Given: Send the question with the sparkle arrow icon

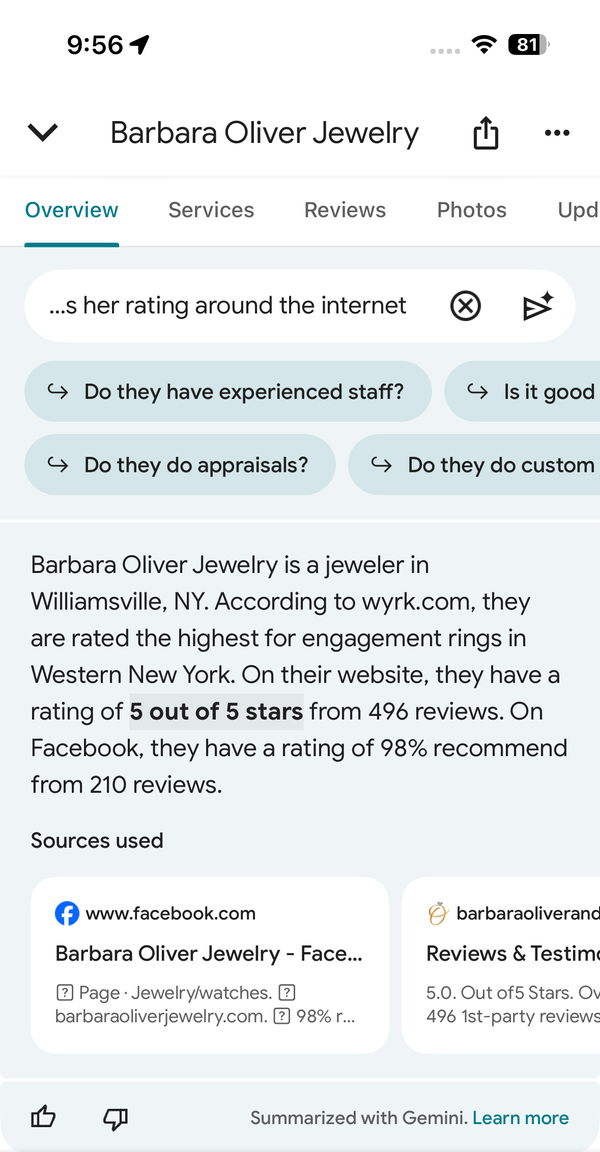Looking at the screenshot, I should pyautogui.click(x=538, y=306).
